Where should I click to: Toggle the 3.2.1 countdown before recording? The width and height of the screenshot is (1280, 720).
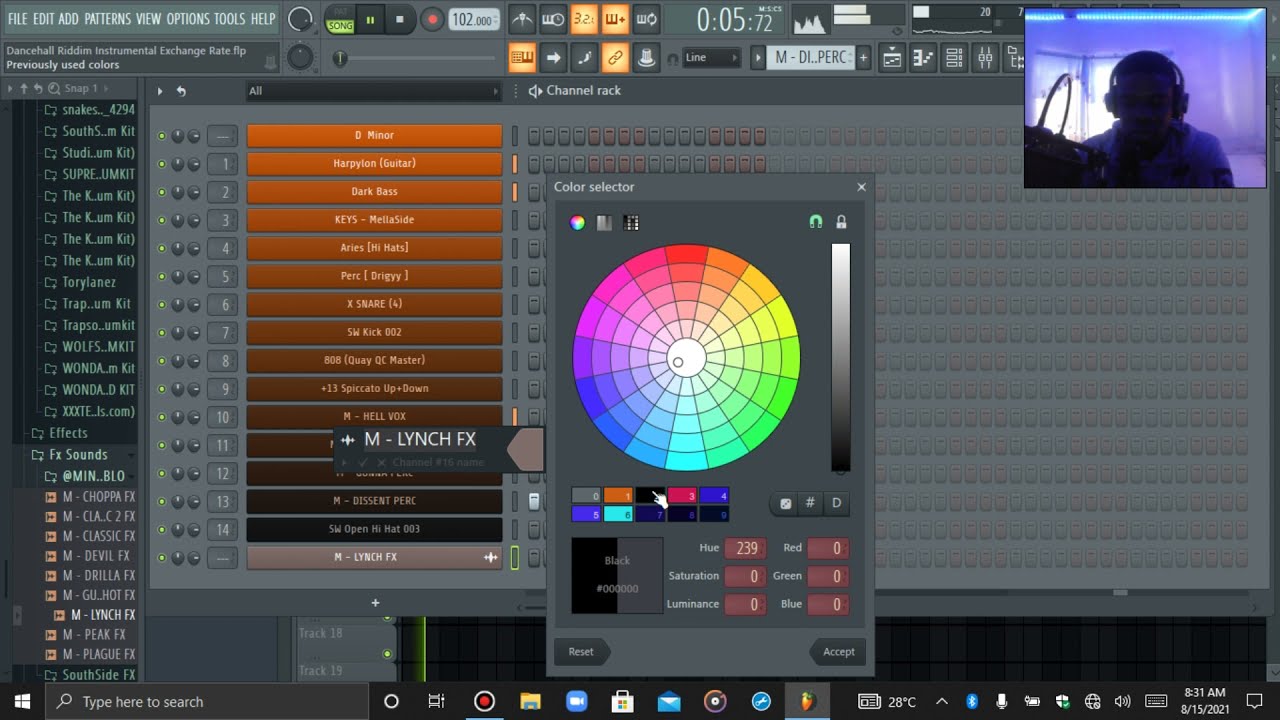(x=584, y=19)
